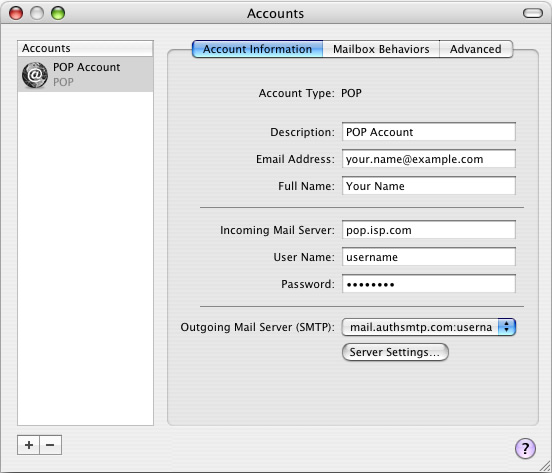
Task: Click the add account plus button
Action: pos(29,445)
